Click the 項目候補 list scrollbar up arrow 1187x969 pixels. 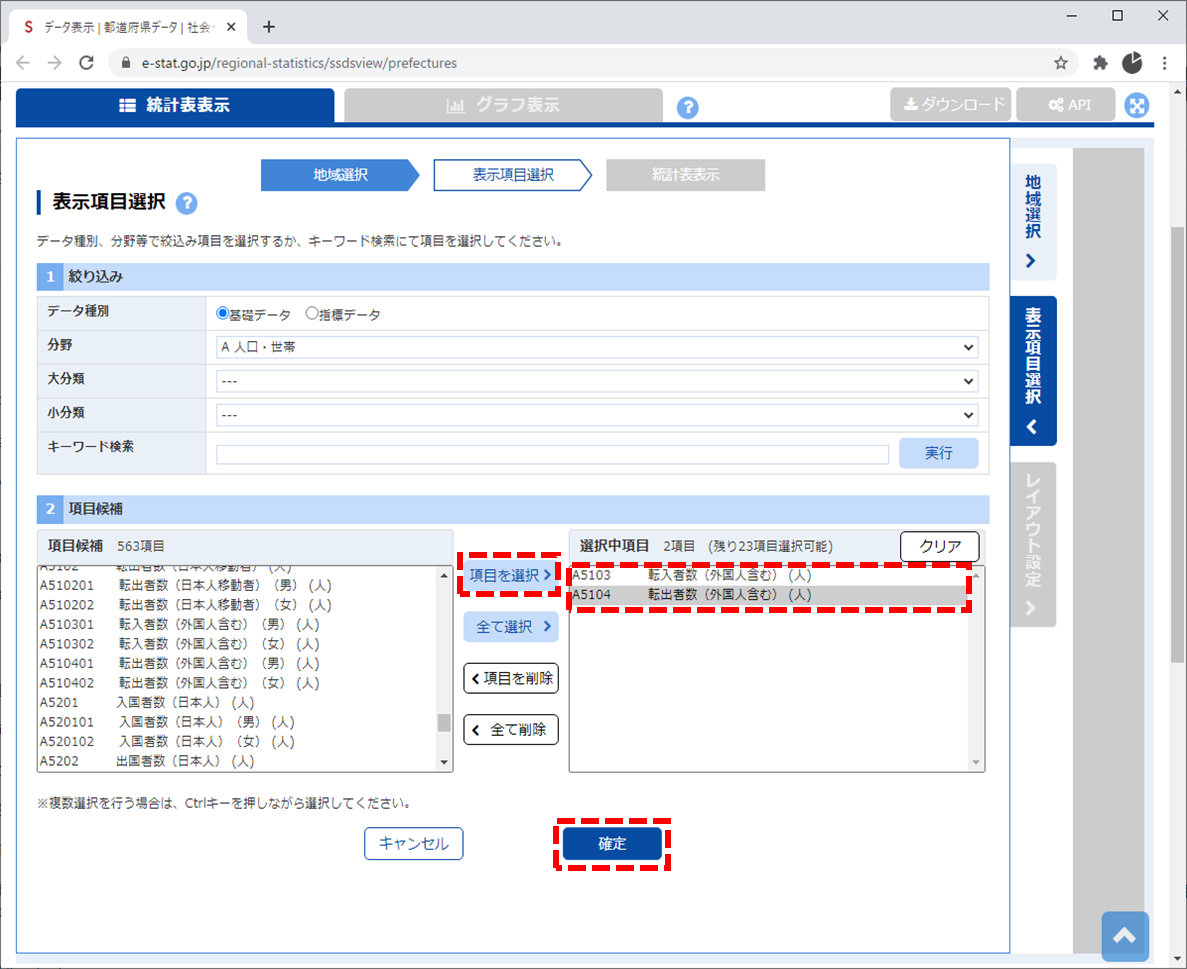tap(444, 575)
